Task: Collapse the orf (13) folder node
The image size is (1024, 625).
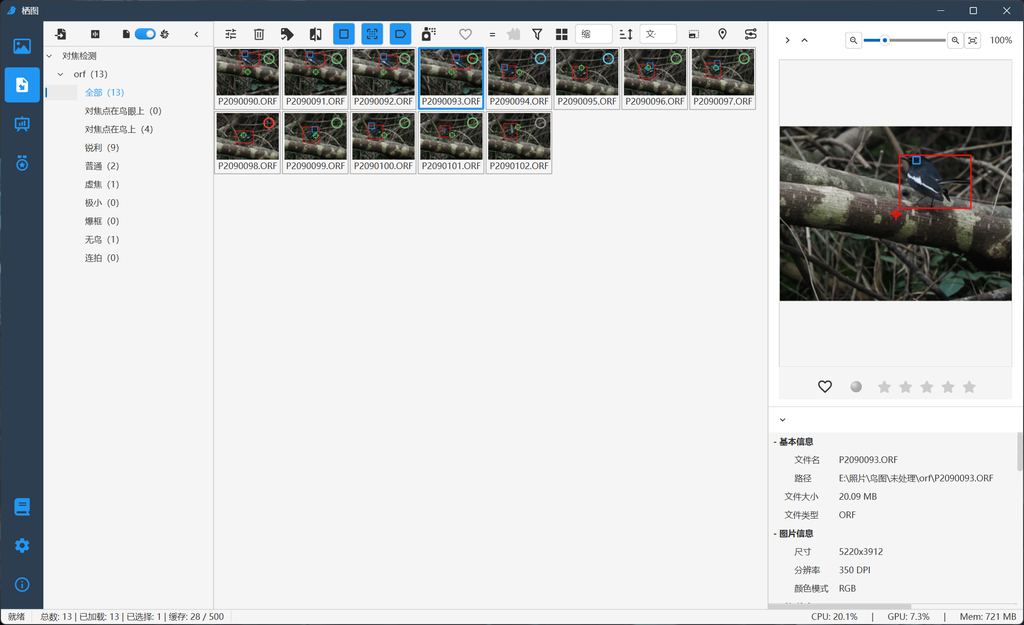Action: click(x=61, y=74)
